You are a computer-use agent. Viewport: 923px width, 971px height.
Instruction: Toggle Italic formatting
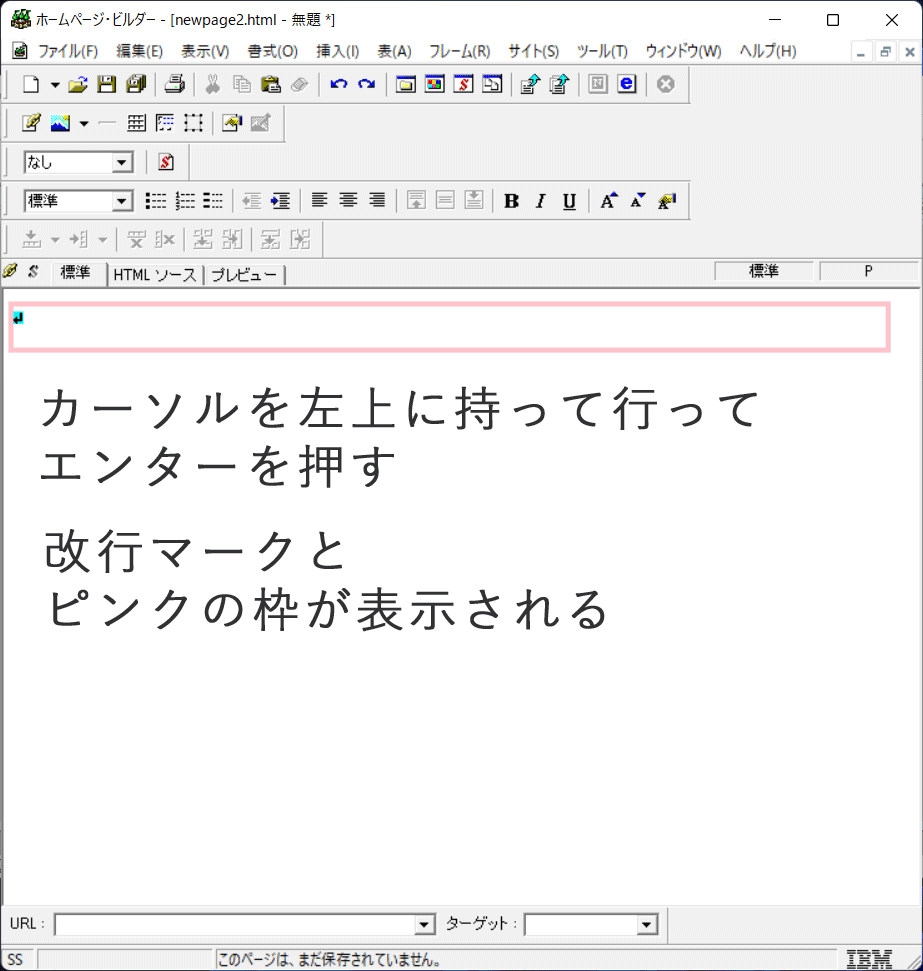(540, 201)
